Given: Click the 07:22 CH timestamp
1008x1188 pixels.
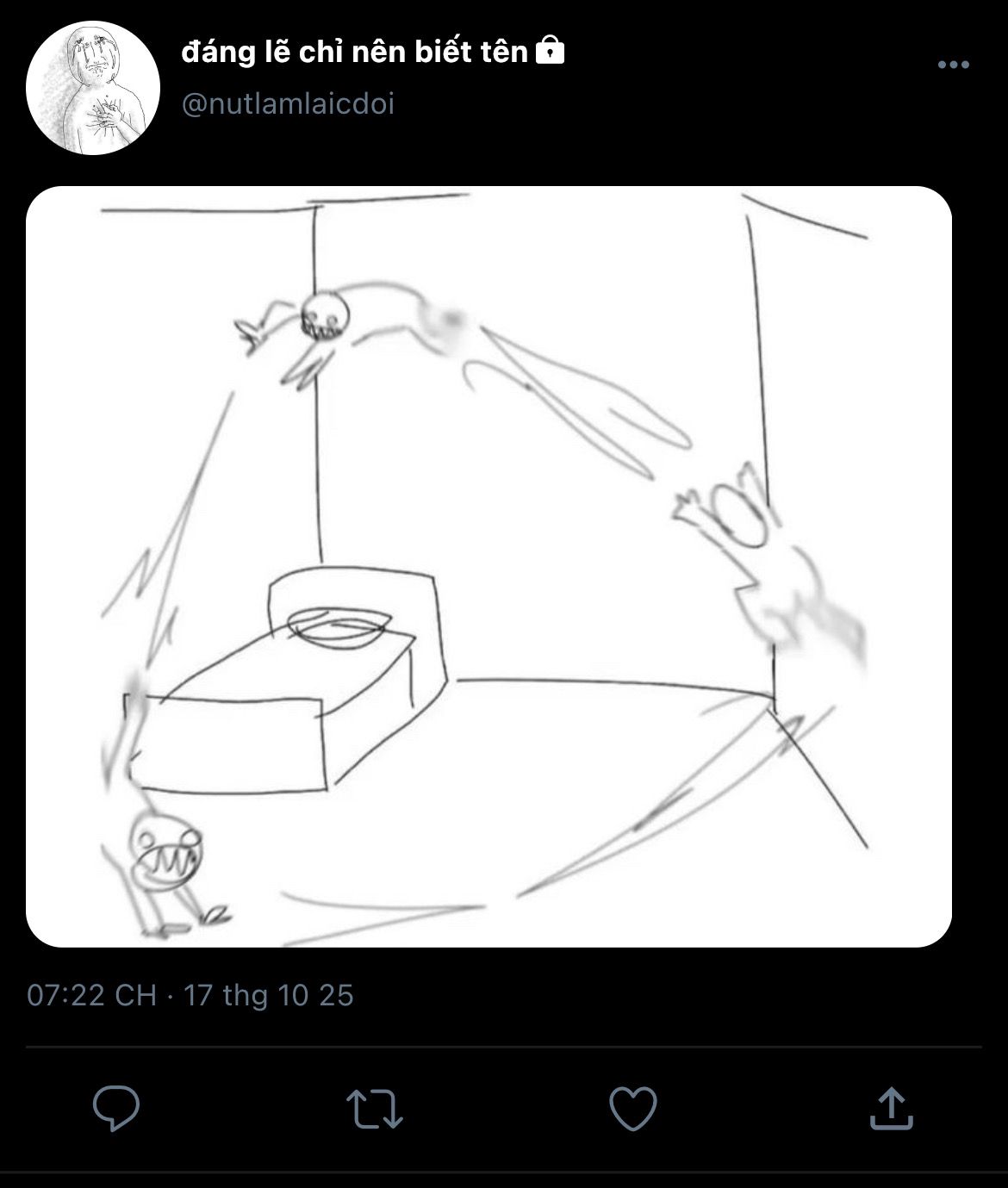Looking at the screenshot, I should pos(91,996).
